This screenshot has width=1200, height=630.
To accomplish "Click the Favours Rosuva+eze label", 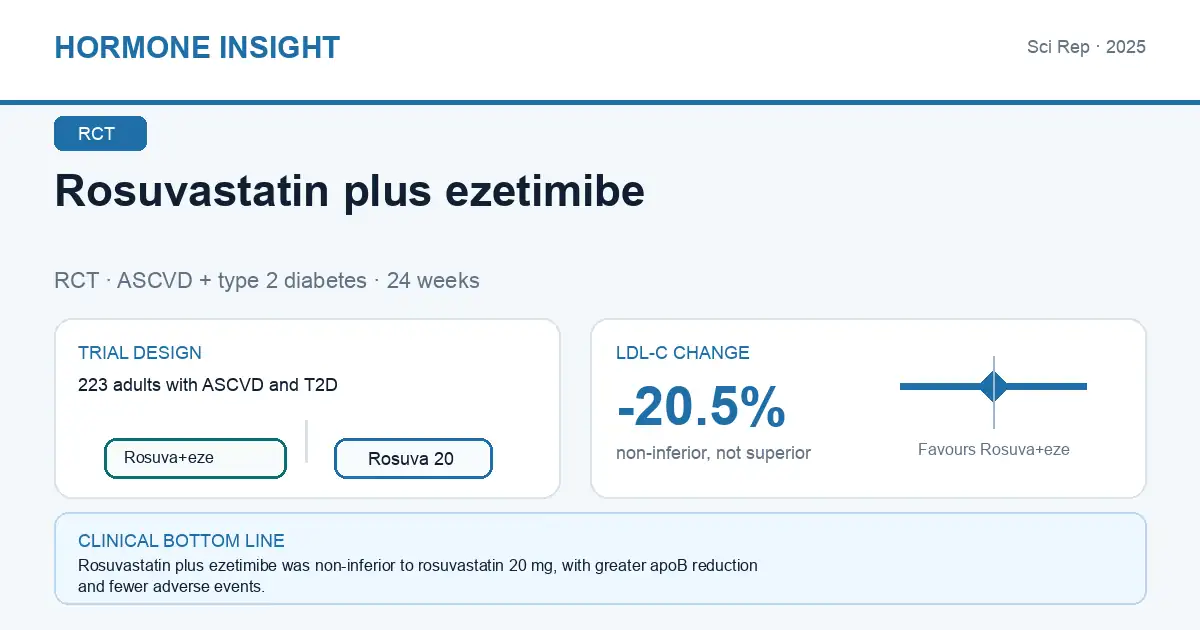I will coord(994,450).
